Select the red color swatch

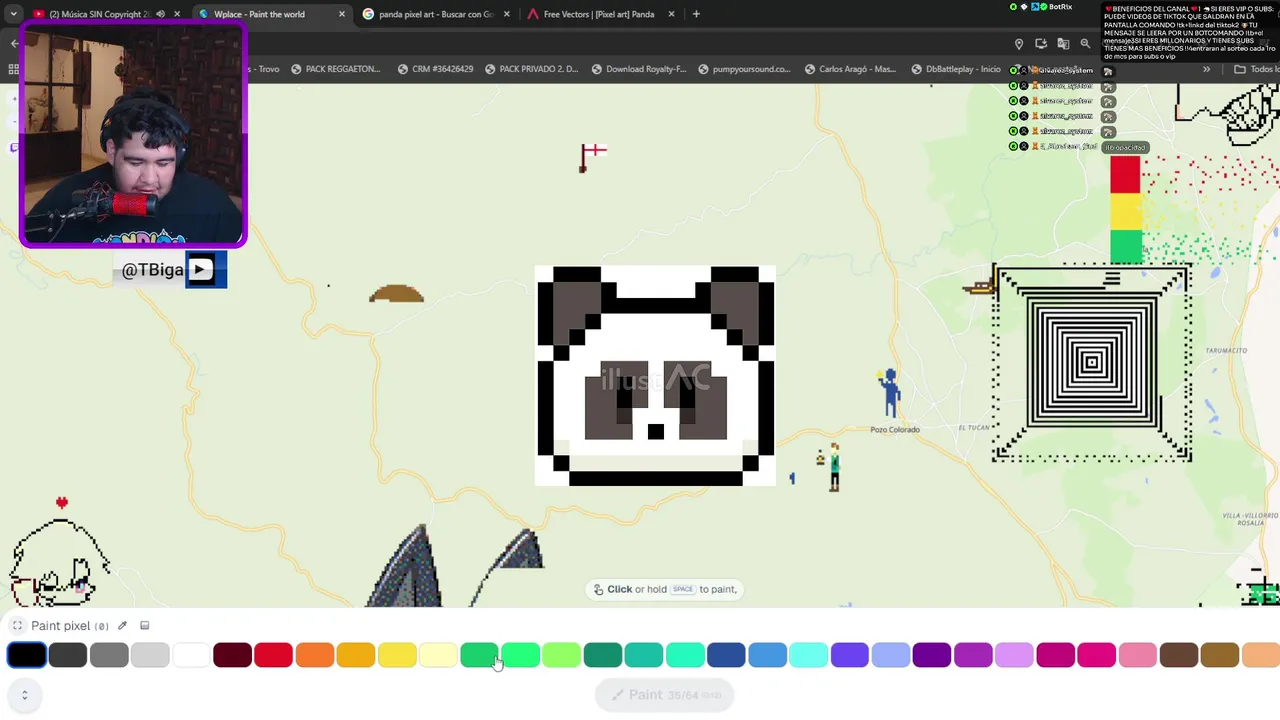pyautogui.click(x=273, y=655)
